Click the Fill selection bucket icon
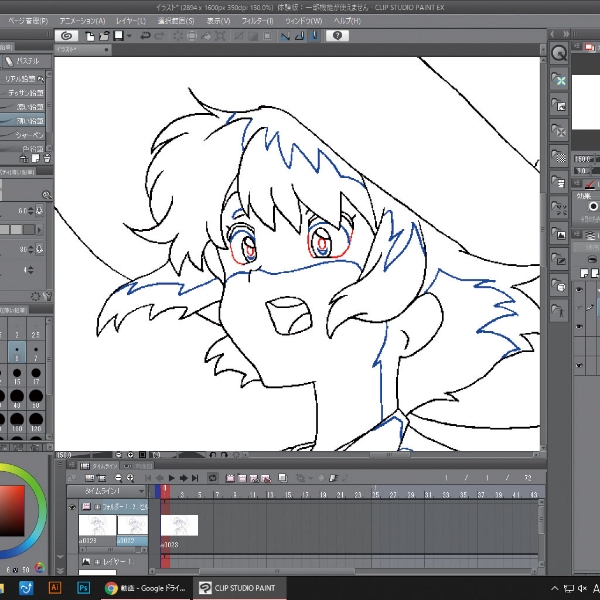The width and height of the screenshot is (600, 600). pyautogui.click(x=206, y=36)
